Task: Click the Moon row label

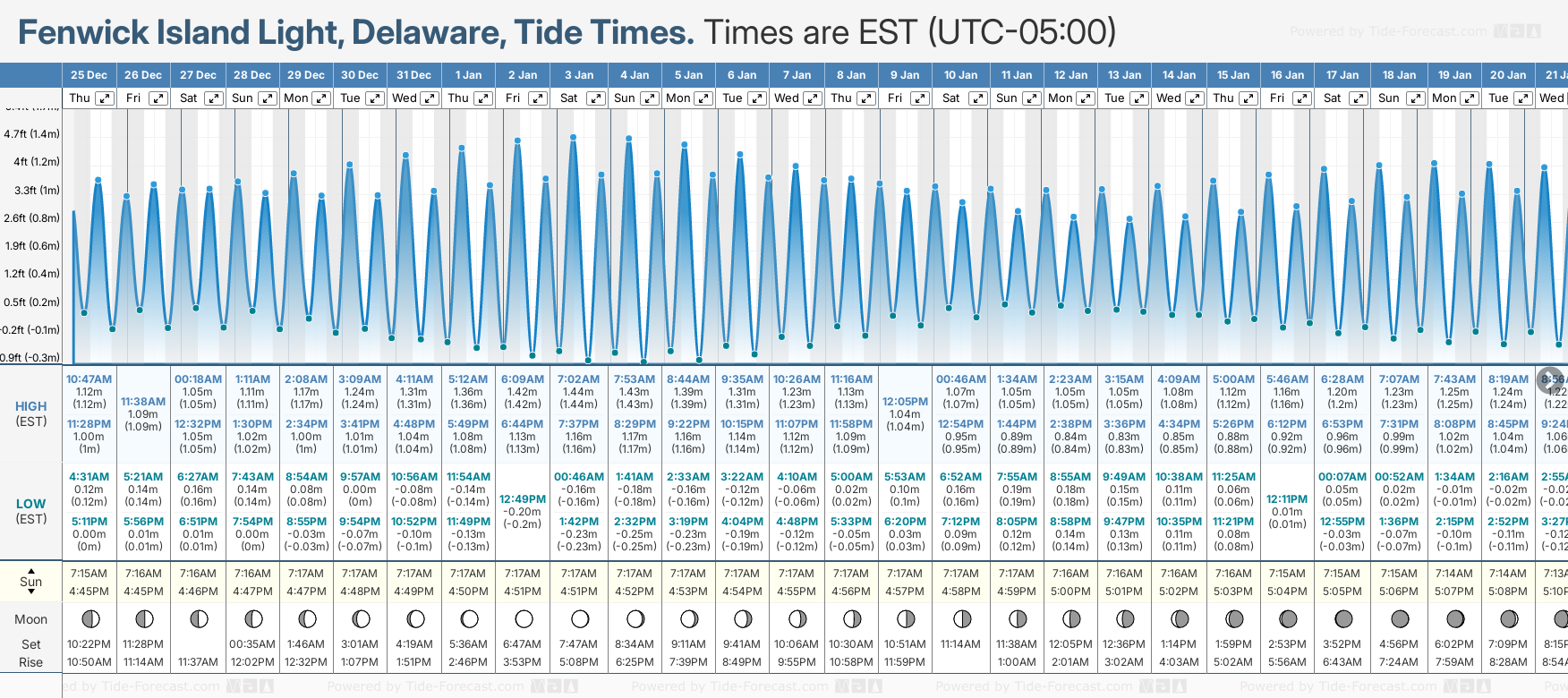Action: click(x=31, y=619)
